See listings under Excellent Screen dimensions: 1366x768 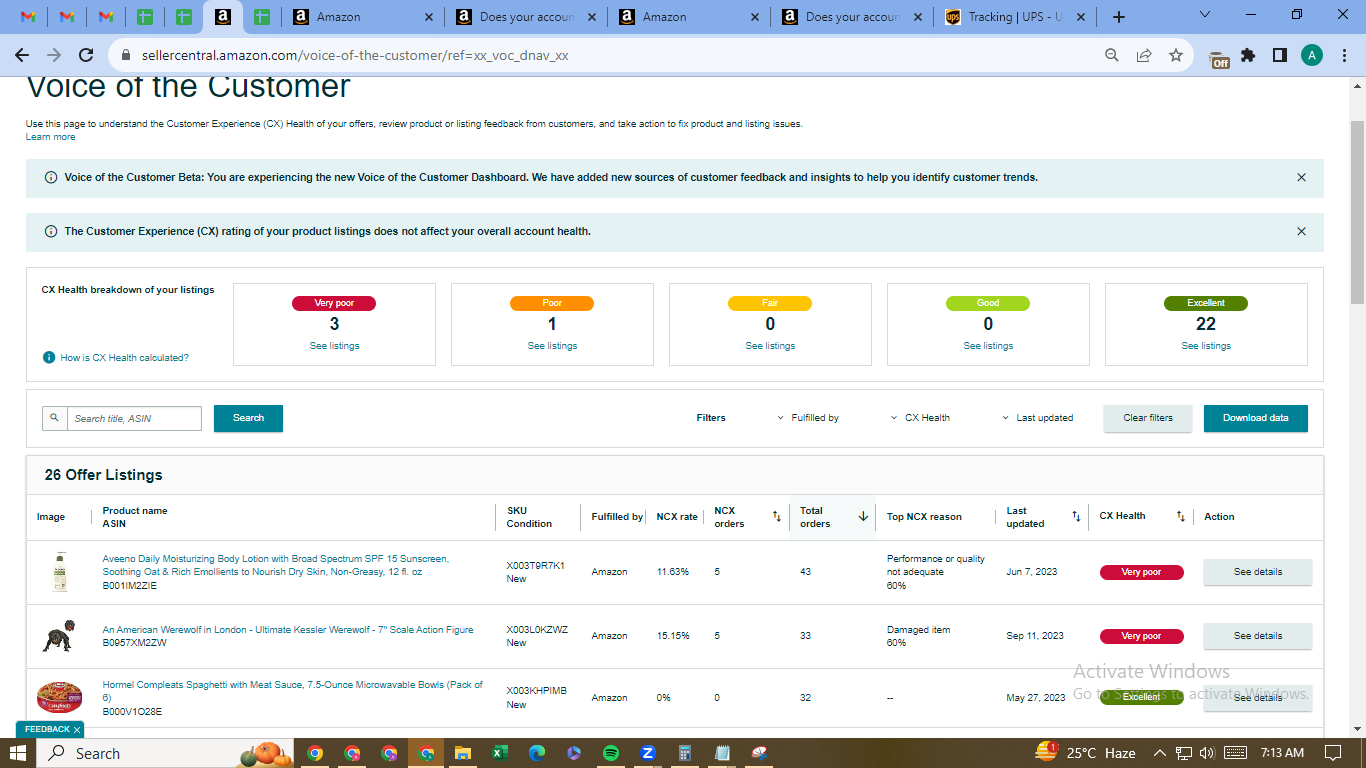tap(1207, 346)
